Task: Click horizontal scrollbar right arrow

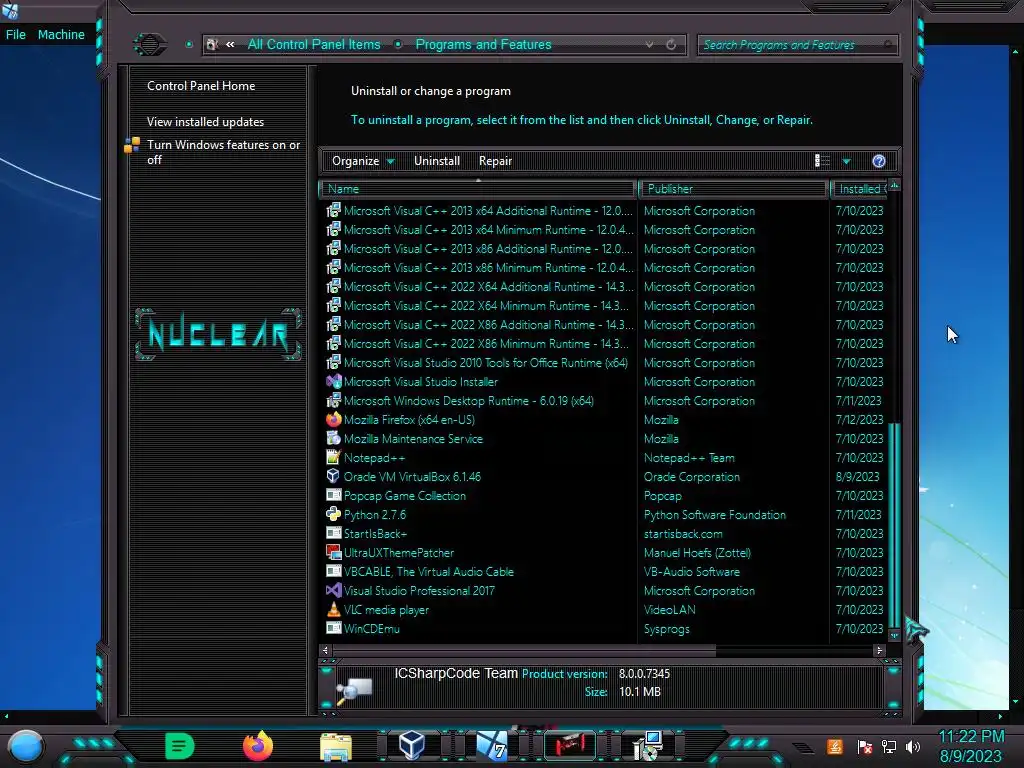Action: [x=879, y=650]
